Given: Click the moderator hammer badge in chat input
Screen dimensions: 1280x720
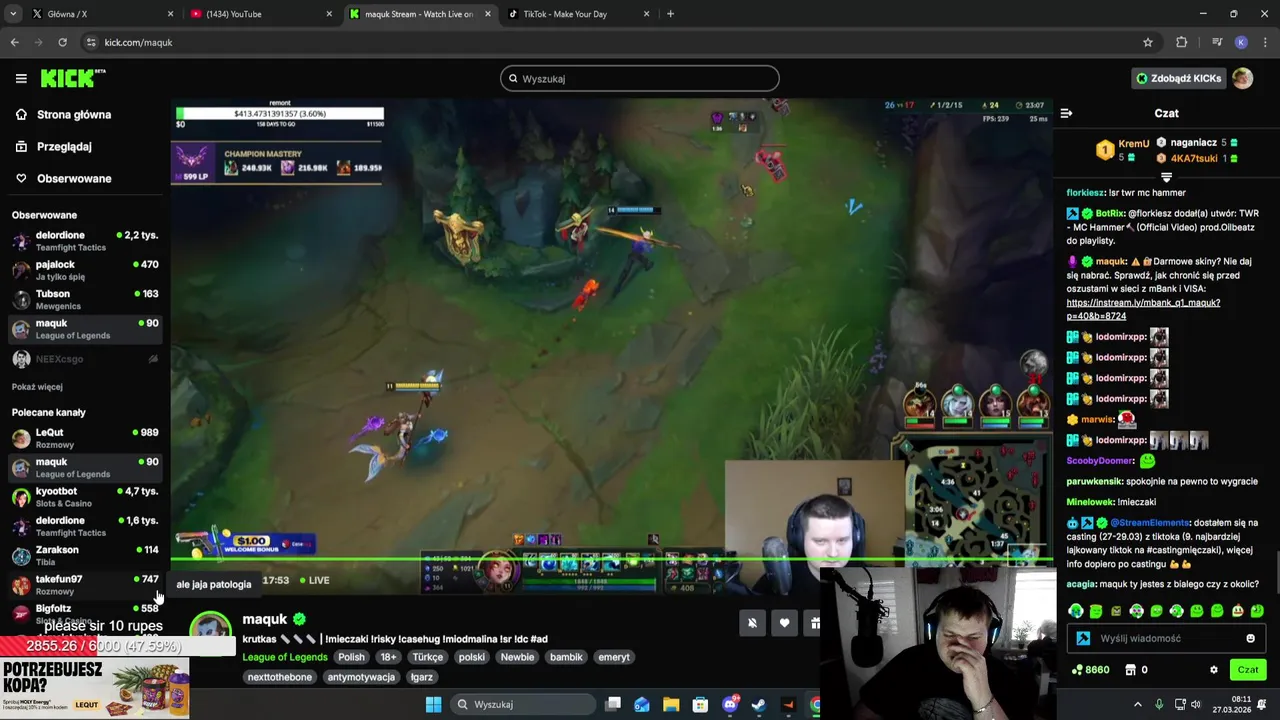Looking at the screenshot, I should point(1083,638).
